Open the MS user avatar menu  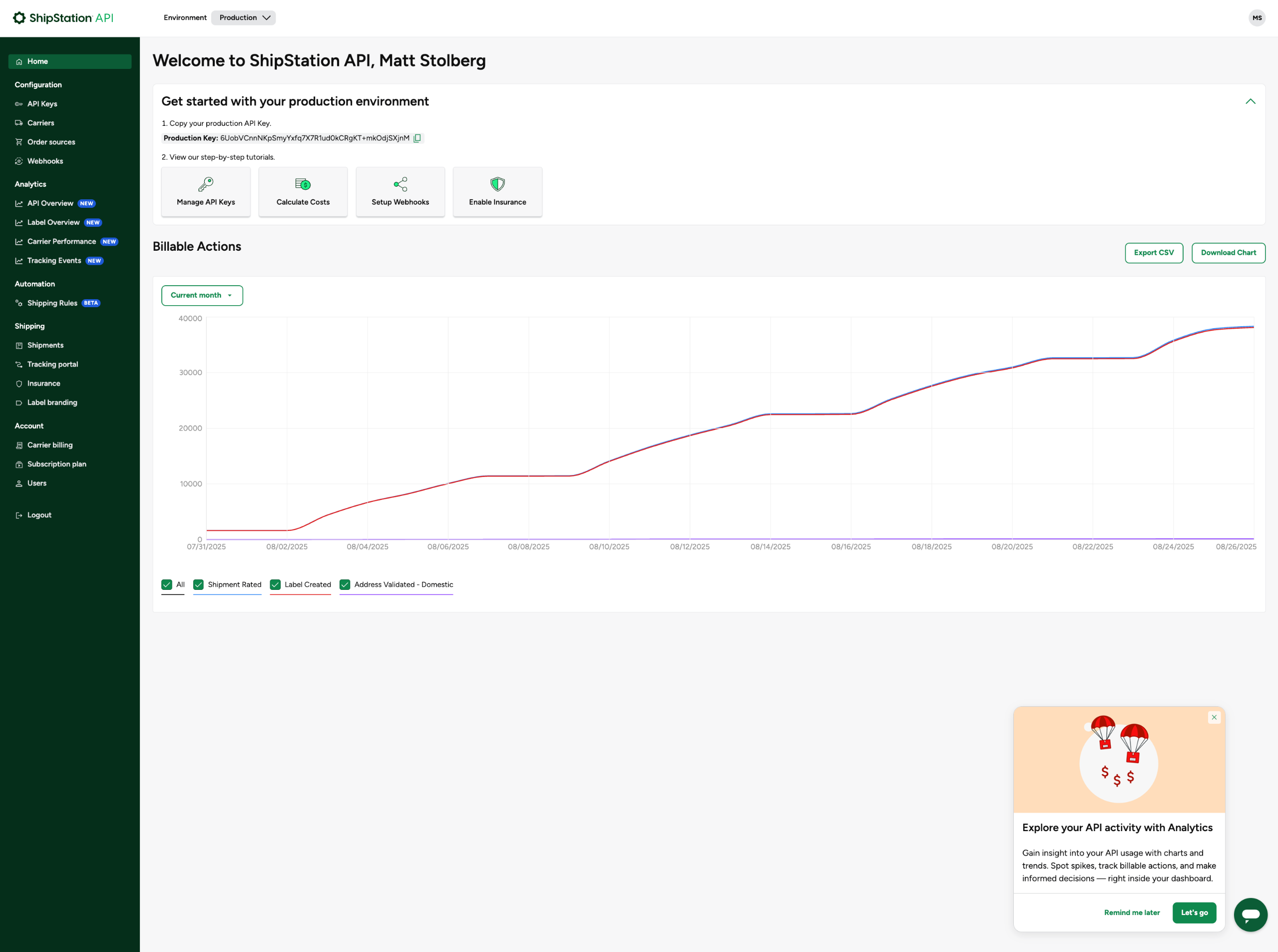(x=1257, y=18)
